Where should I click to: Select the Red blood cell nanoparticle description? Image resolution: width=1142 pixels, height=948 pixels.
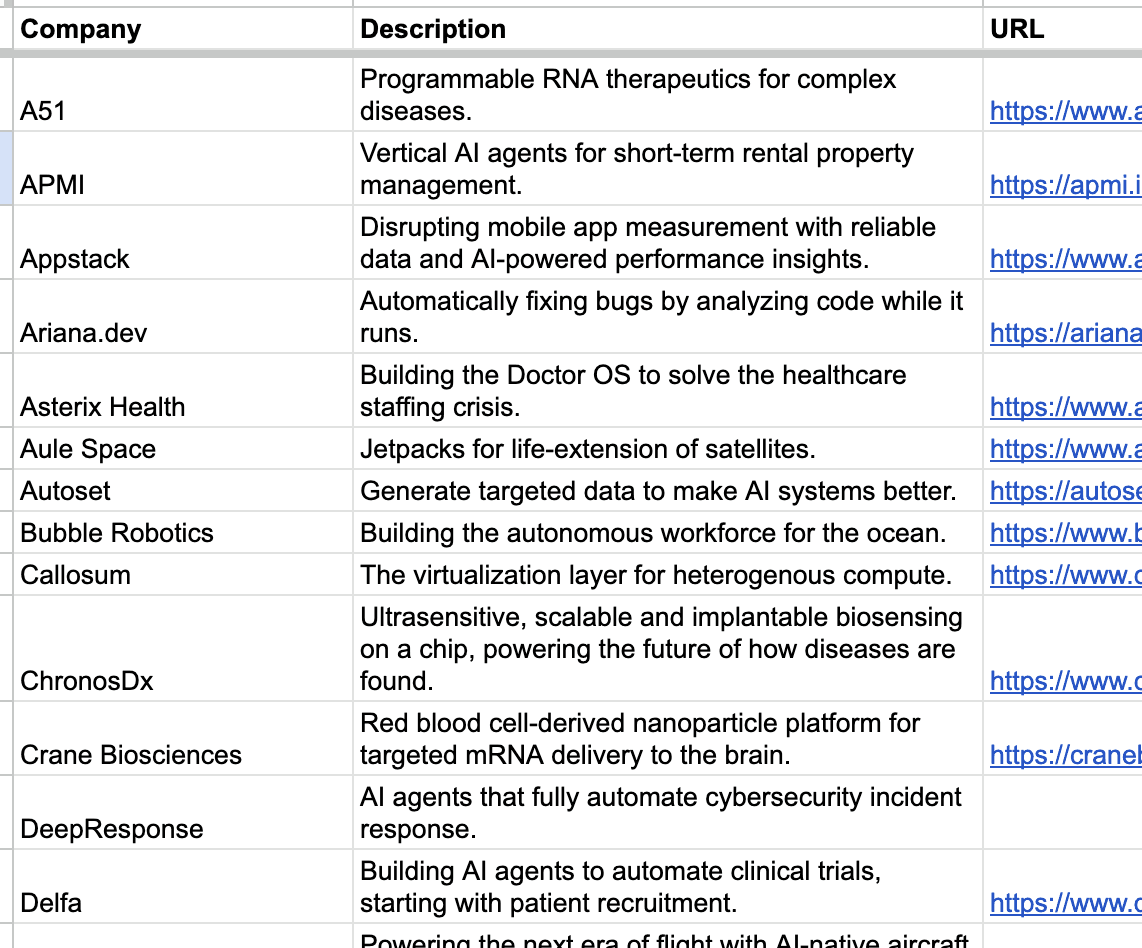pos(668,739)
